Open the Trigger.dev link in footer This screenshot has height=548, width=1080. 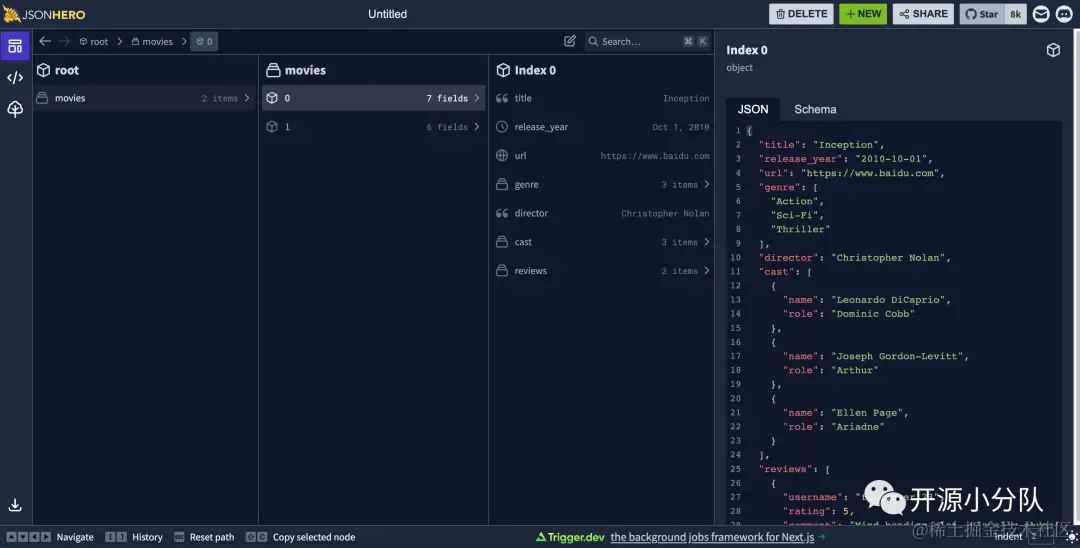570,537
